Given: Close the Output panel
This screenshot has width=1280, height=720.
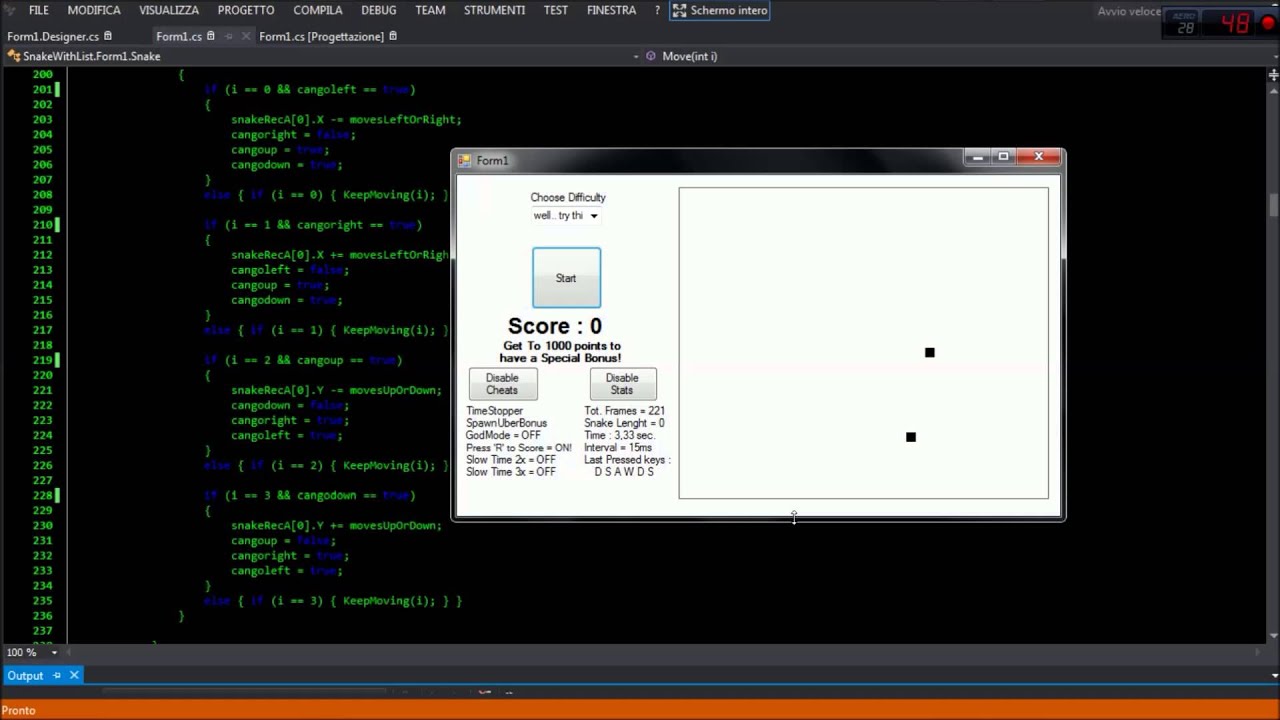Looking at the screenshot, I should (x=74, y=676).
